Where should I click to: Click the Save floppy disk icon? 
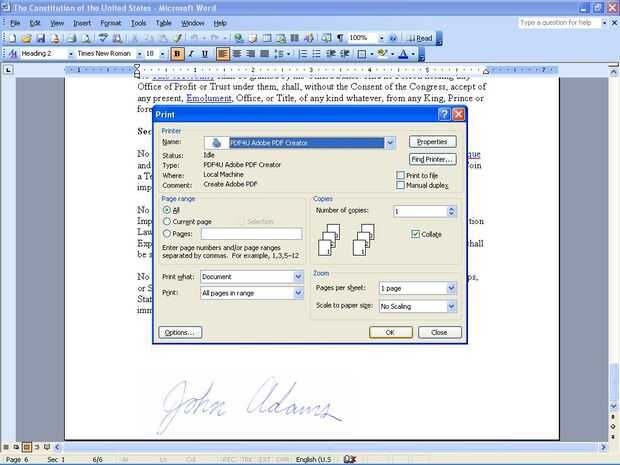pyautogui.click(x=41, y=38)
